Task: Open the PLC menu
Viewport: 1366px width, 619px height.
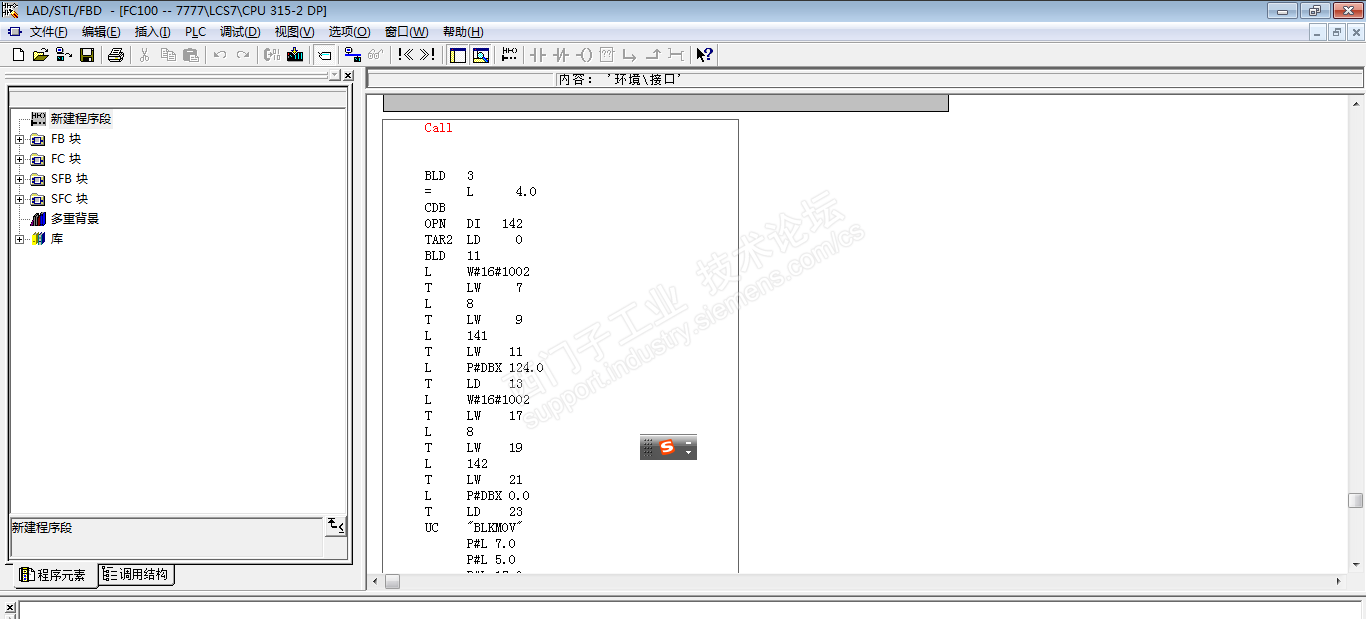Action: click(x=195, y=32)
